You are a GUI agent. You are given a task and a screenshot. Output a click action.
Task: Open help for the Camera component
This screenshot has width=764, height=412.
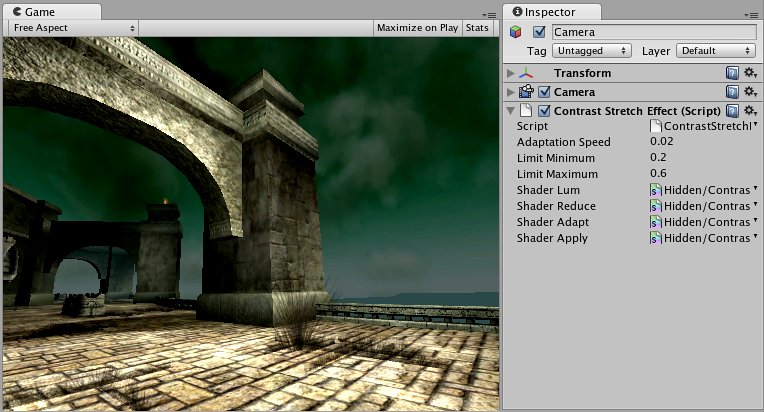click(x=732, y=92)
